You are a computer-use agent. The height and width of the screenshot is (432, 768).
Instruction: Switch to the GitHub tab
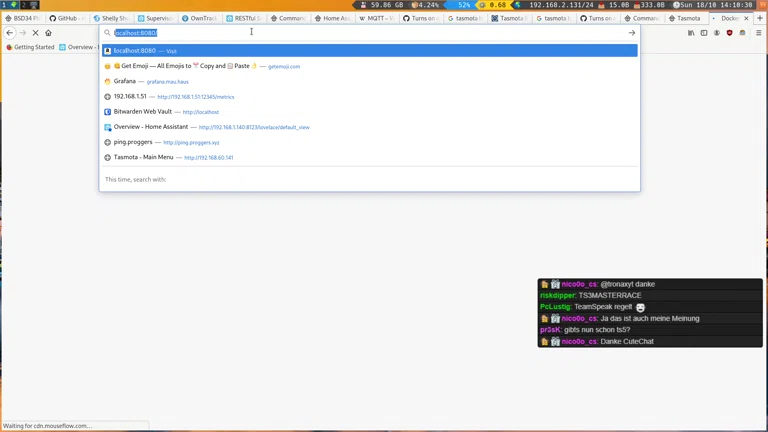[66, 18]
